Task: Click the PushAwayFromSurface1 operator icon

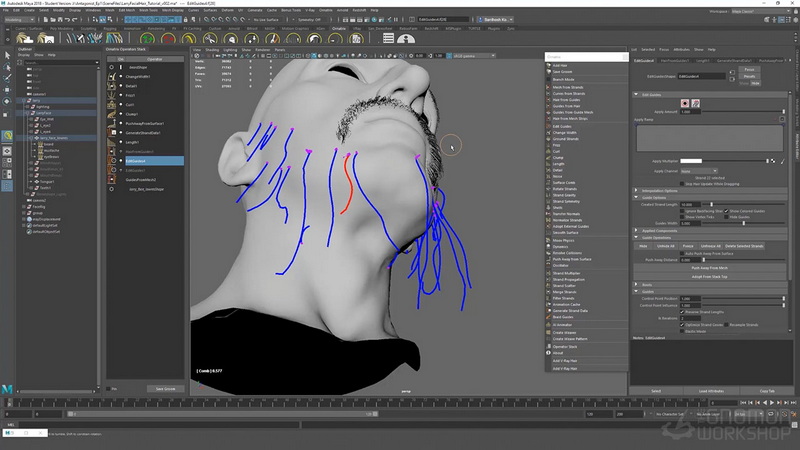Action: coord(111,123)
